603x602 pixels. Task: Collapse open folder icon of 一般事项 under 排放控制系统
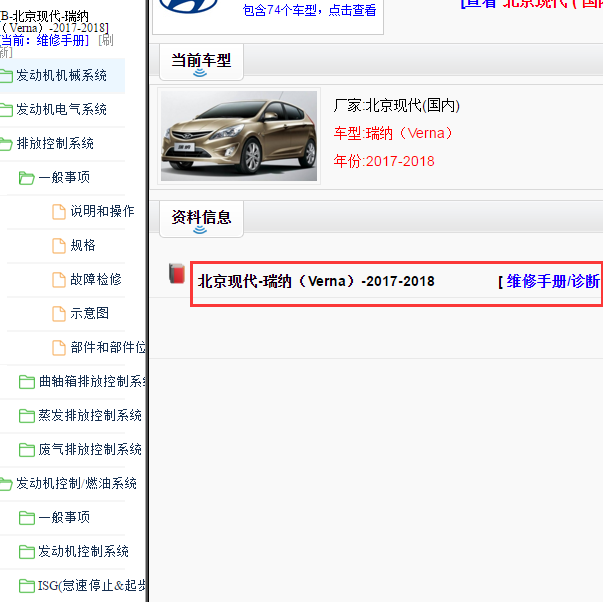pyautogui.click(x=27, y=178)
